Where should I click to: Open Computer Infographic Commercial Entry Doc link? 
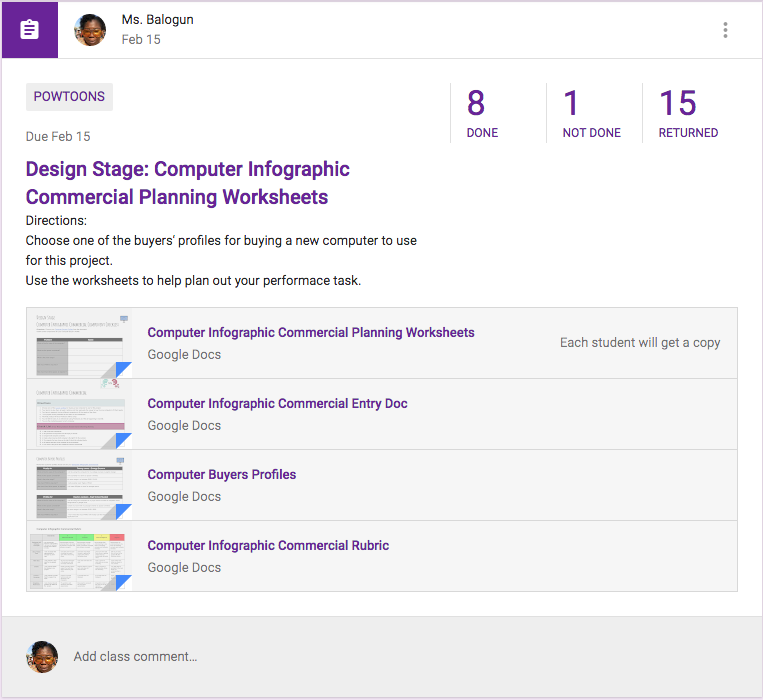pos(277,404)
